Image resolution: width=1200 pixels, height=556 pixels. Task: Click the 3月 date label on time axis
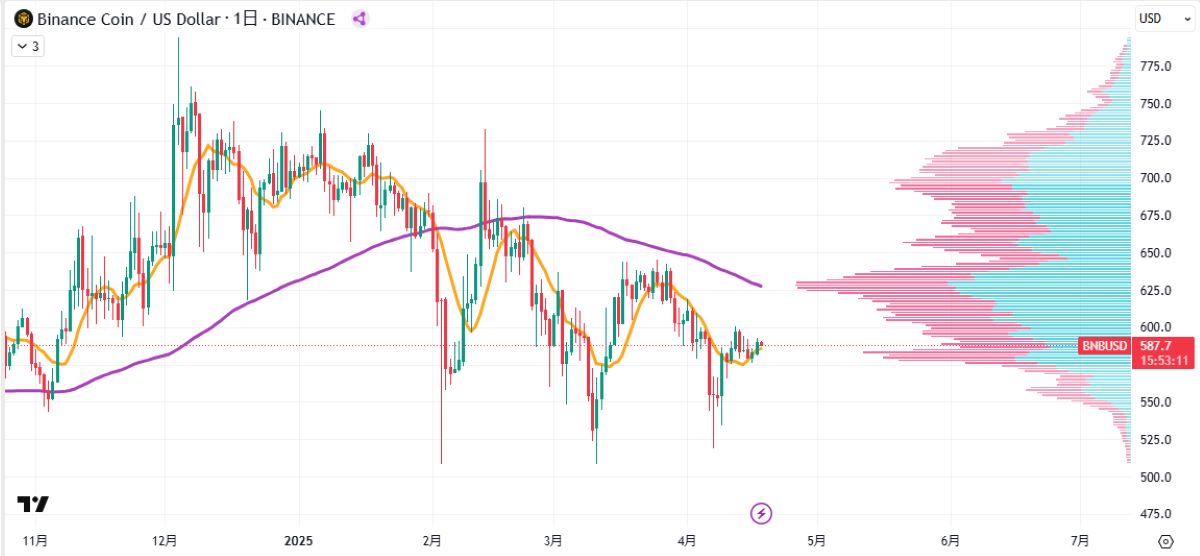pyautogui.click(x=553, y=540)
